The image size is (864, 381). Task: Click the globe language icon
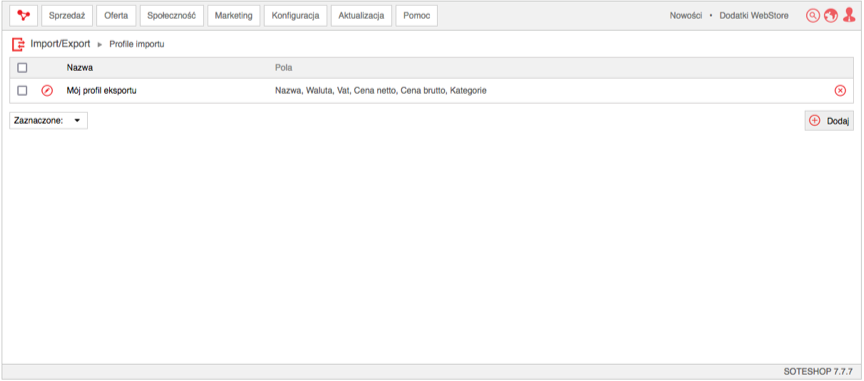[x=830, y=16]
